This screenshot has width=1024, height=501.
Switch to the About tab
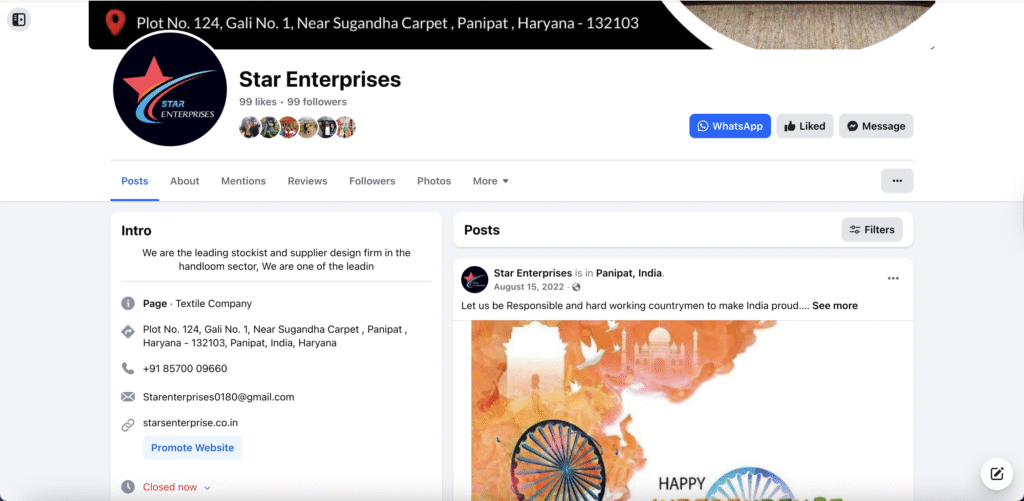pyautogui.click(x=185, y=181)
